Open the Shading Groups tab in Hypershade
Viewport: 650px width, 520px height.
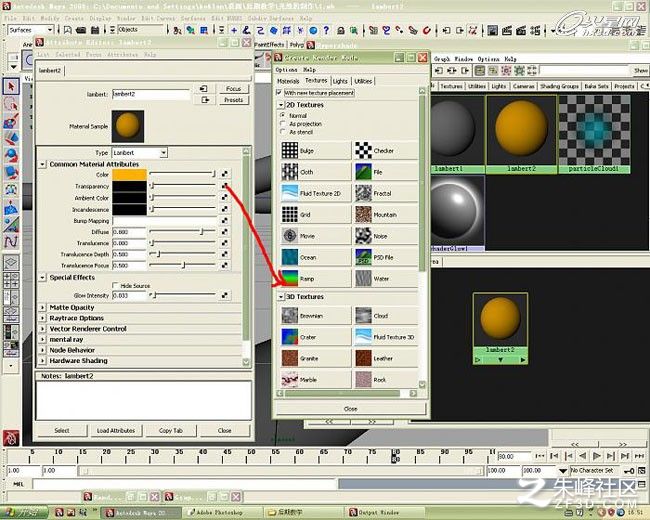tap(559, 86)
